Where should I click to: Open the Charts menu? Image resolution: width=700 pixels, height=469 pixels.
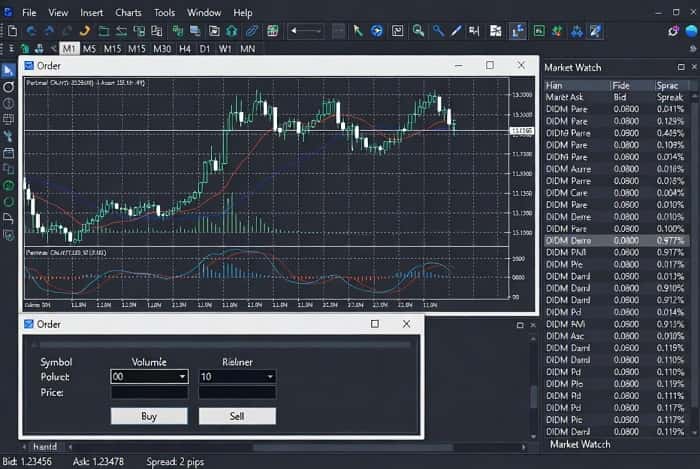pyautogui.click(x=128, y=13)
